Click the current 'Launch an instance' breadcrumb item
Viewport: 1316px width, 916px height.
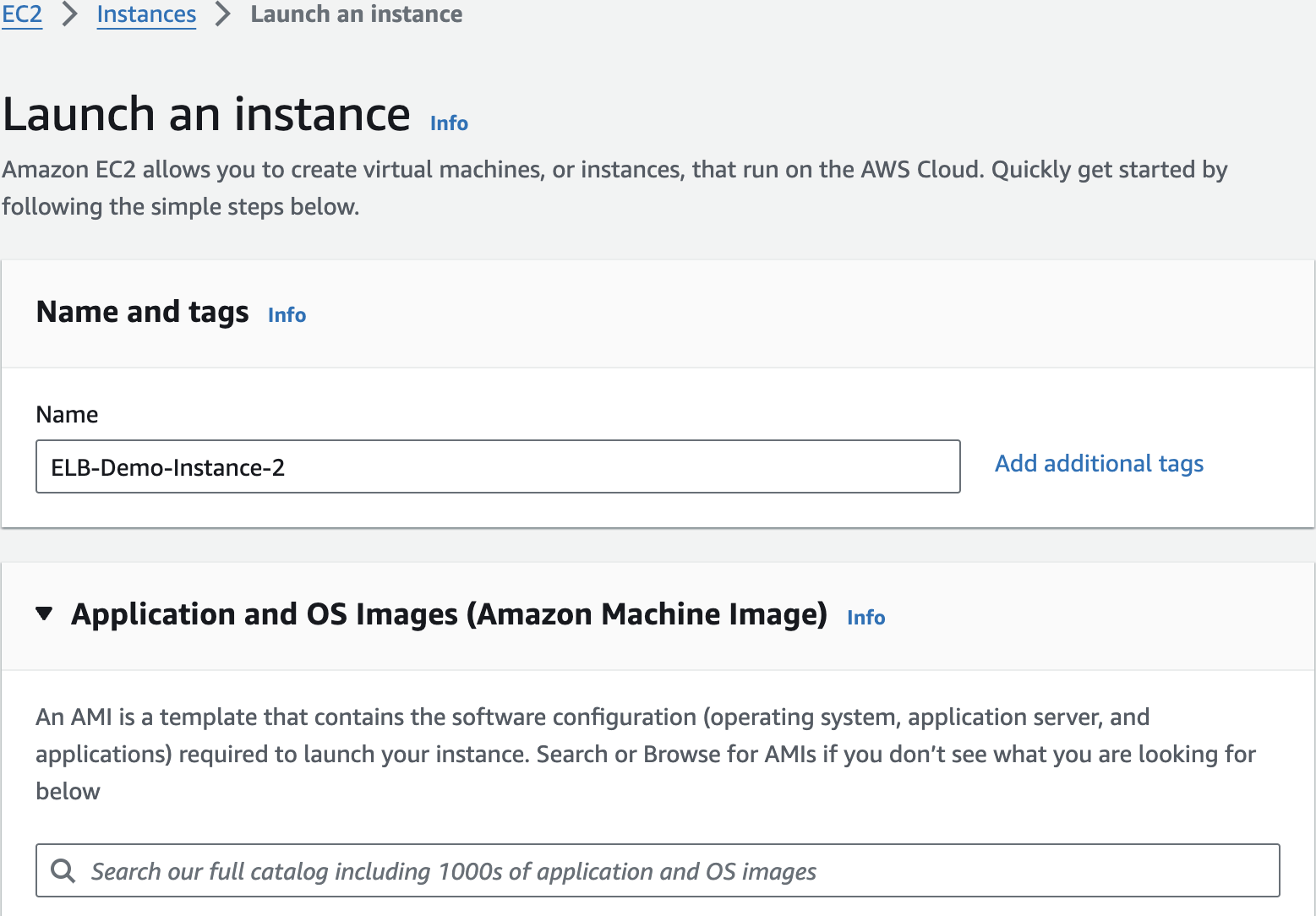356,14
